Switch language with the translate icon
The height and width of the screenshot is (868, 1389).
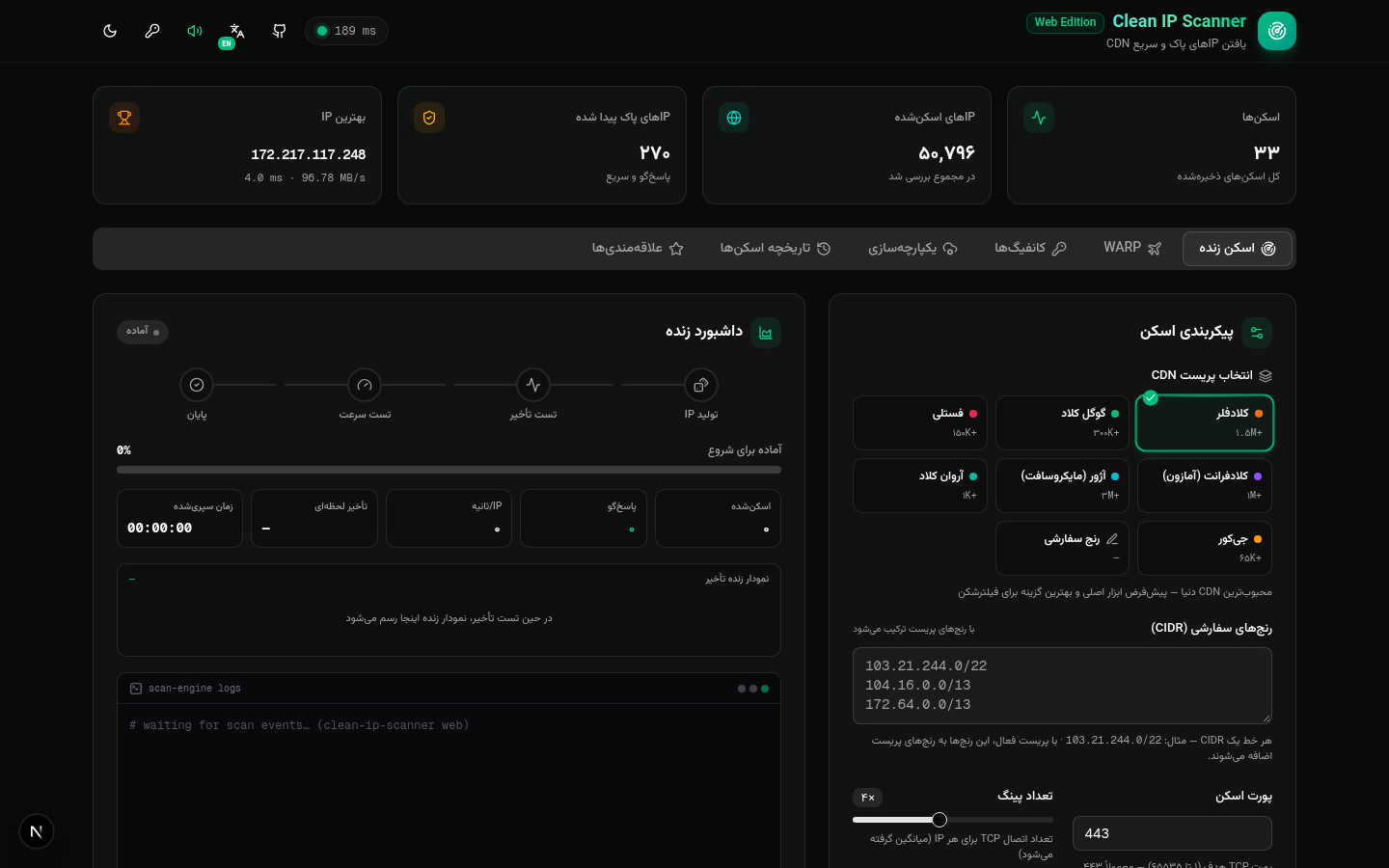click(x=237, y=31)
